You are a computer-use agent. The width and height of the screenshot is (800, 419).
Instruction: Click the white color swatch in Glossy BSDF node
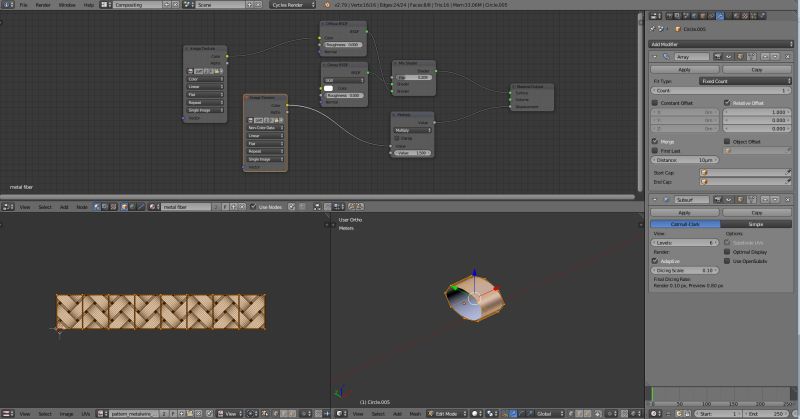pyautogui.click(x=328, y=88)
